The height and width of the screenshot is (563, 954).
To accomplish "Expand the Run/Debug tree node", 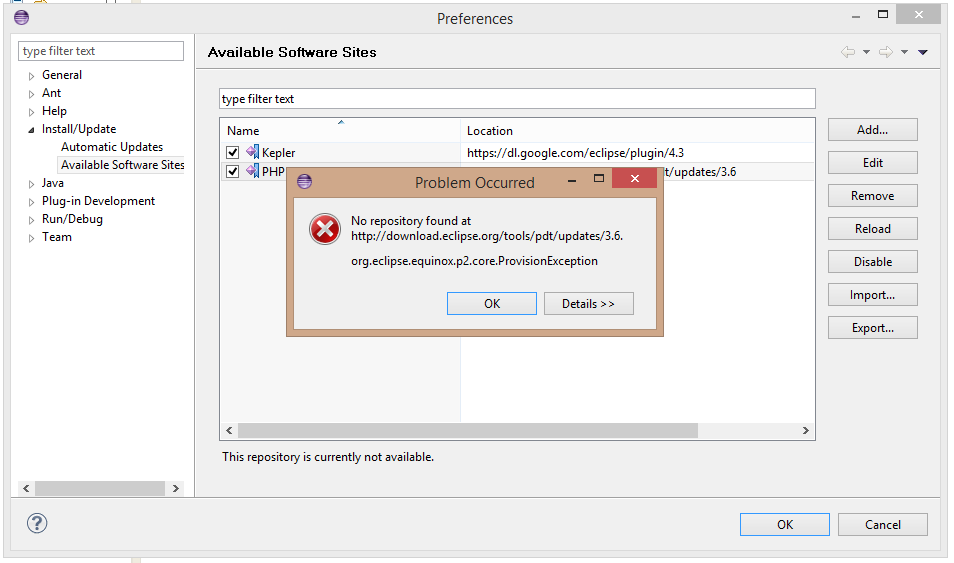I will point(31,220).
